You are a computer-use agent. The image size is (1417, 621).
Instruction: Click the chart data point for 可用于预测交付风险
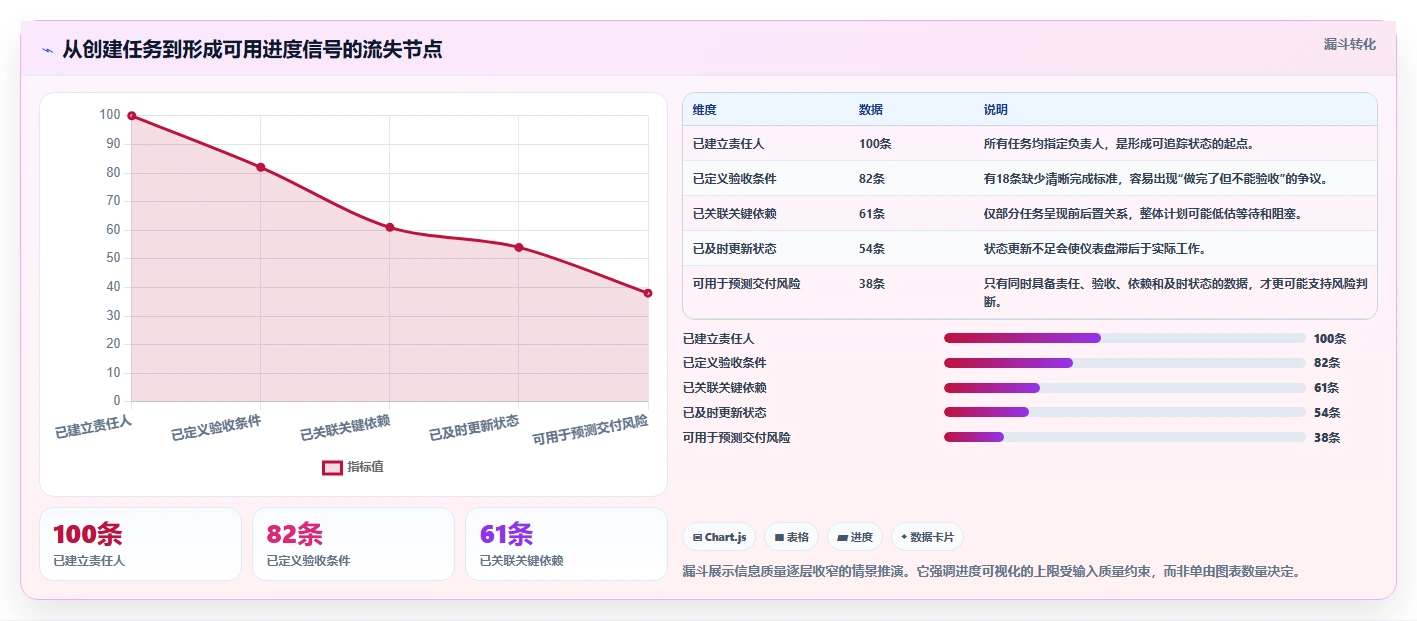(x=648, y=293)
